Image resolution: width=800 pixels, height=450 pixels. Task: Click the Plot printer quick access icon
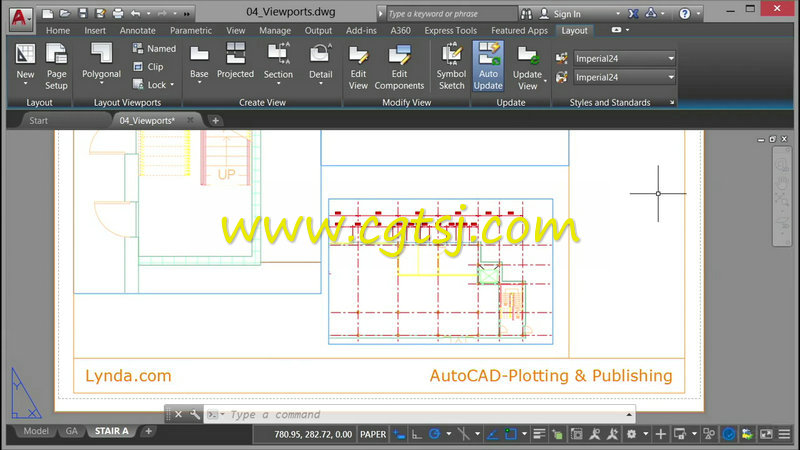[118, 14]
